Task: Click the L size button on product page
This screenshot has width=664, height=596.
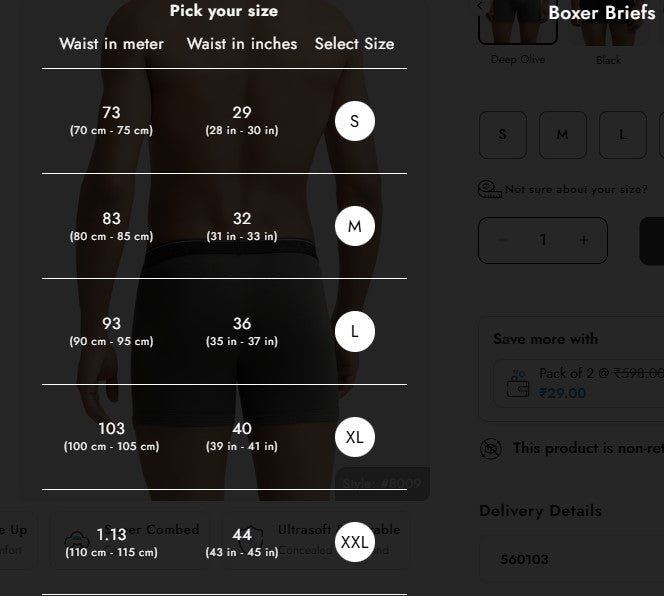Action: [x=622, y=135]
